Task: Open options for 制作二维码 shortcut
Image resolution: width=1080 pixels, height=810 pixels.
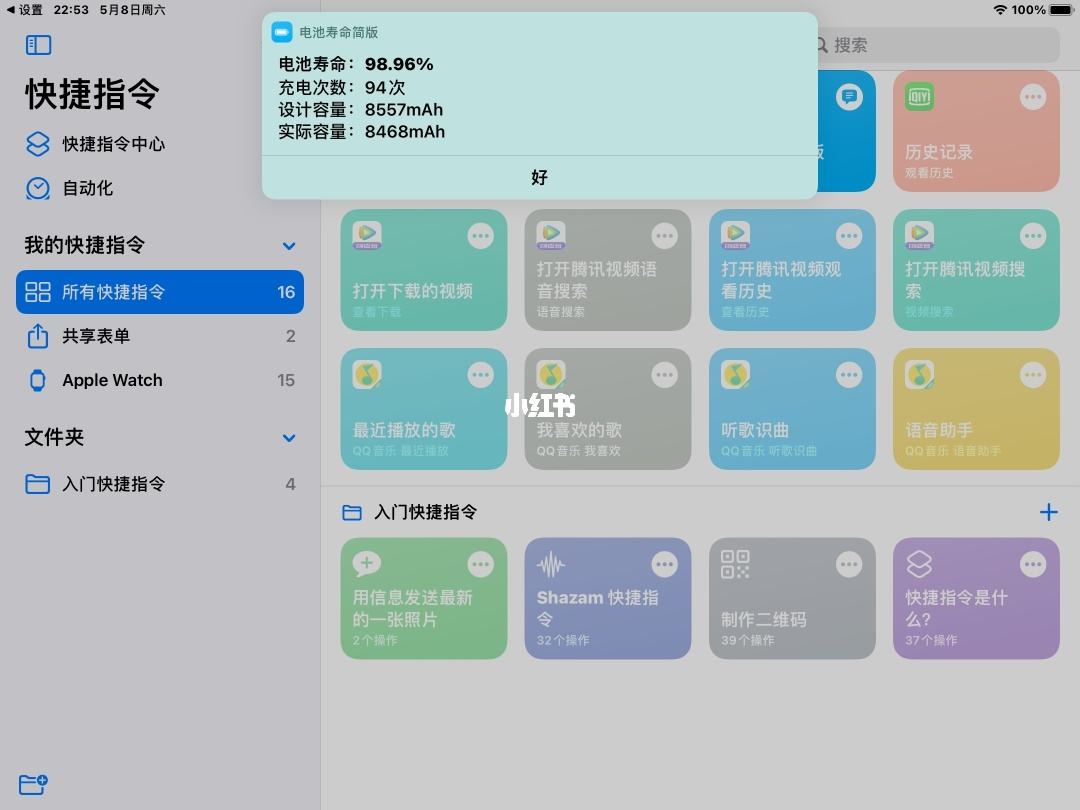Action: (849, 564)
